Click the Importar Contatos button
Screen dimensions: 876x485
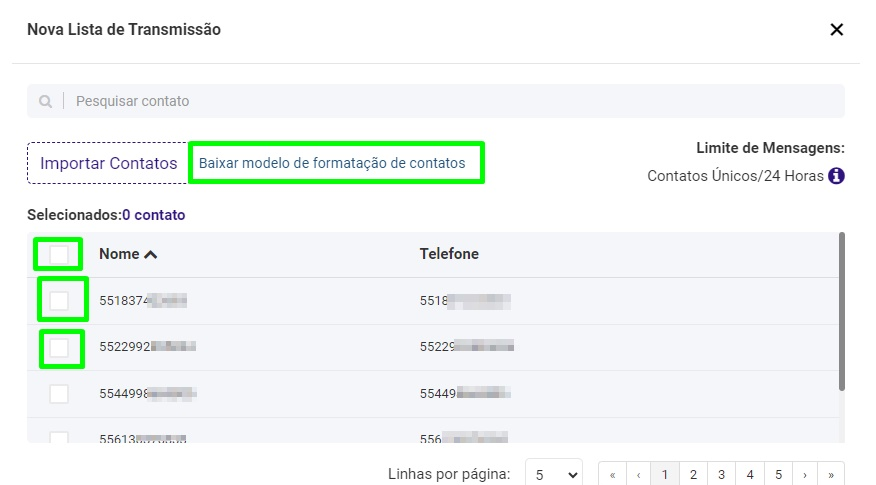(x=108, y=163)
